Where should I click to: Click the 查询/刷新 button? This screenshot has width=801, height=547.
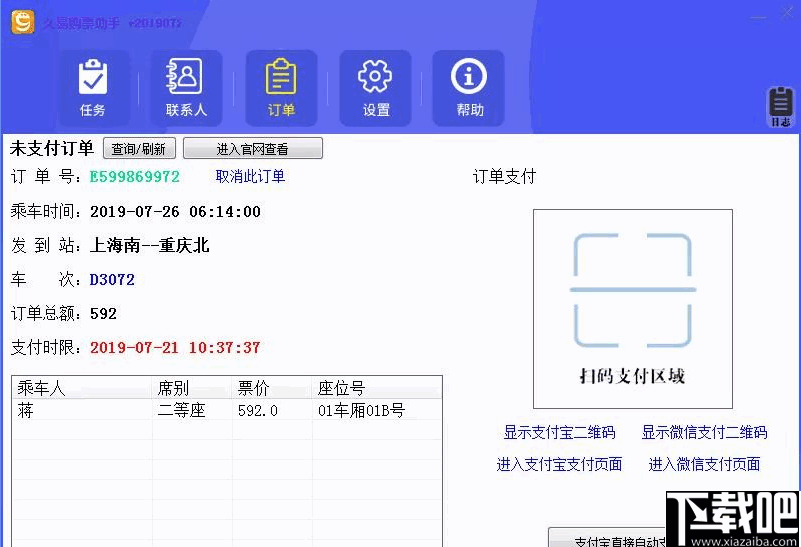click(x=139, y=149)
